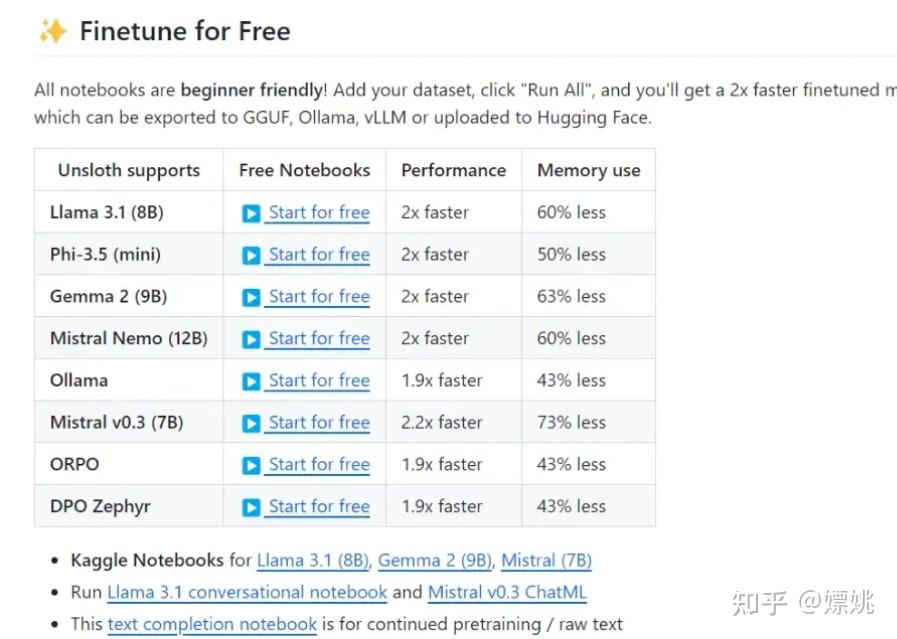Follow the Mistral v0.3 ChatML link
Screen dimensions: 897x639
(507, 592)
